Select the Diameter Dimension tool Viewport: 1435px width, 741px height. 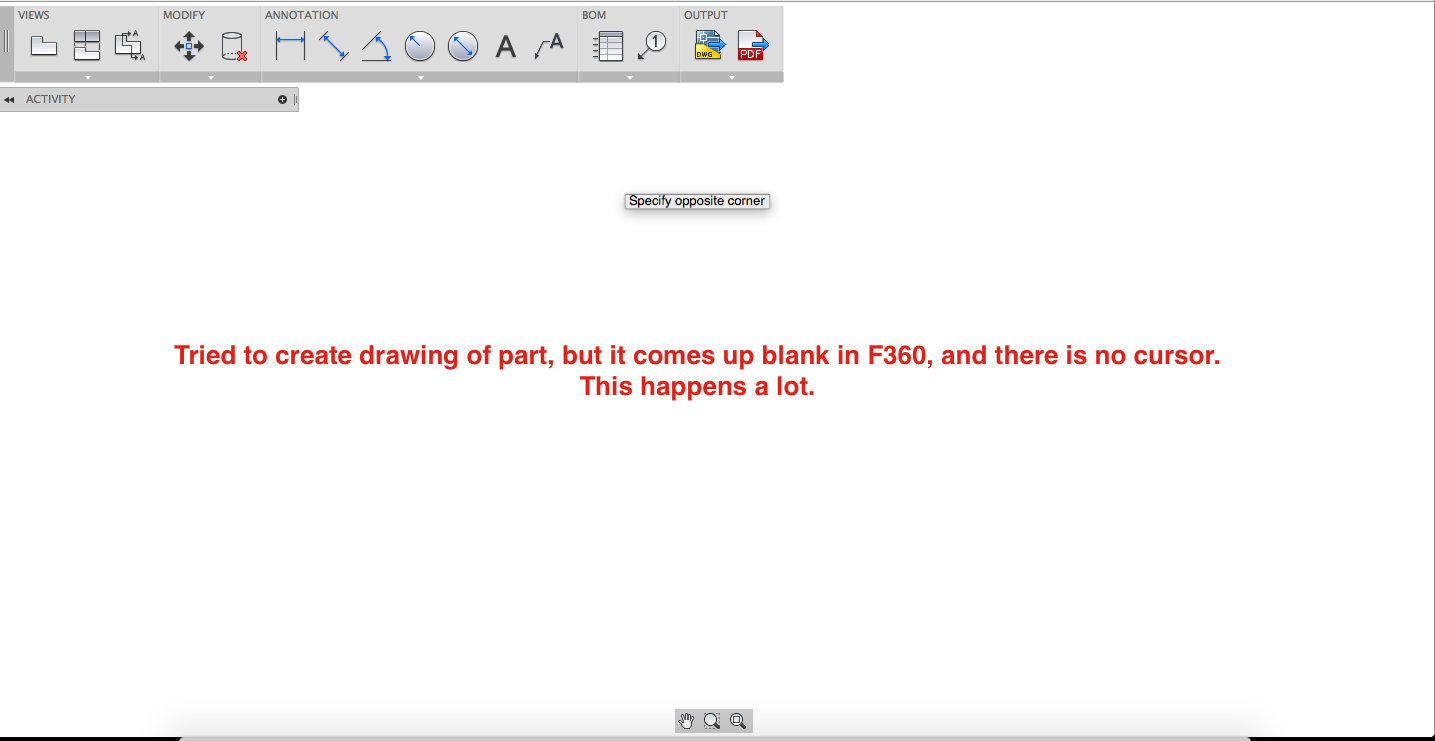pos(463,46)
